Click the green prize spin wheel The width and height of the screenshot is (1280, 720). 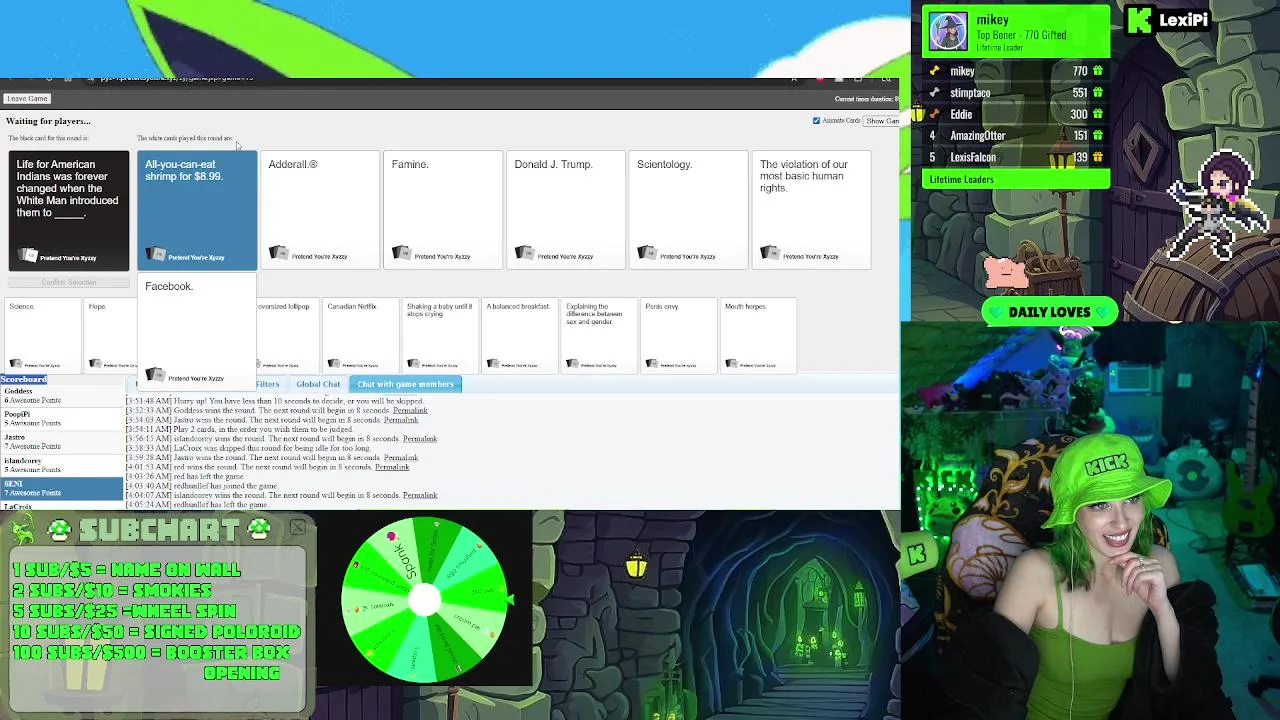[426, 598]
